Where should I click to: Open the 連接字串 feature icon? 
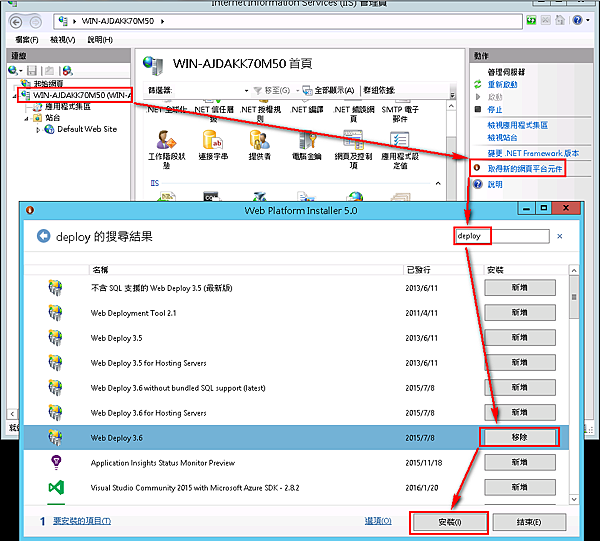[213, 140]
